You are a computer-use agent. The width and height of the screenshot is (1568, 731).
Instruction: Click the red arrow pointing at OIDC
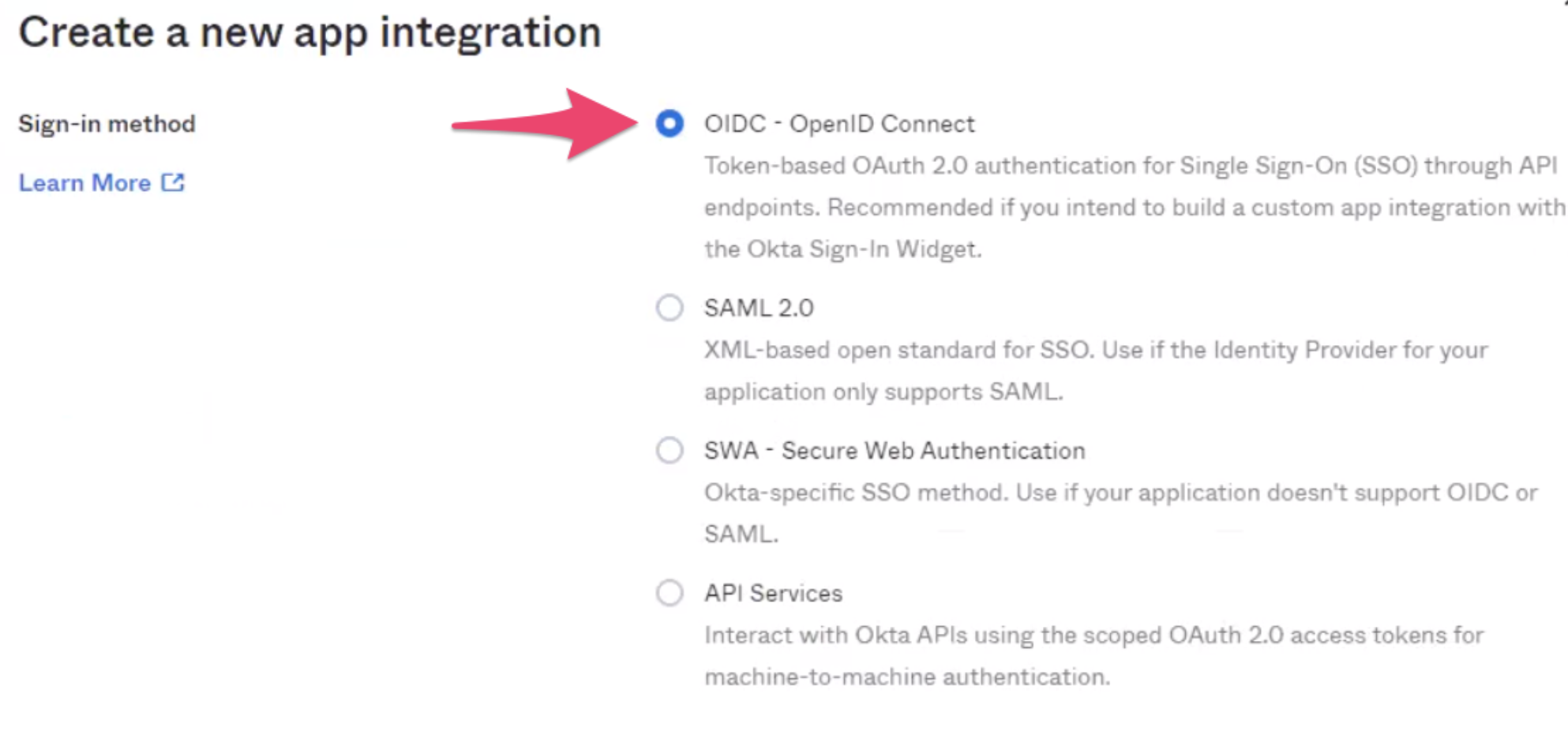(553, 124)
